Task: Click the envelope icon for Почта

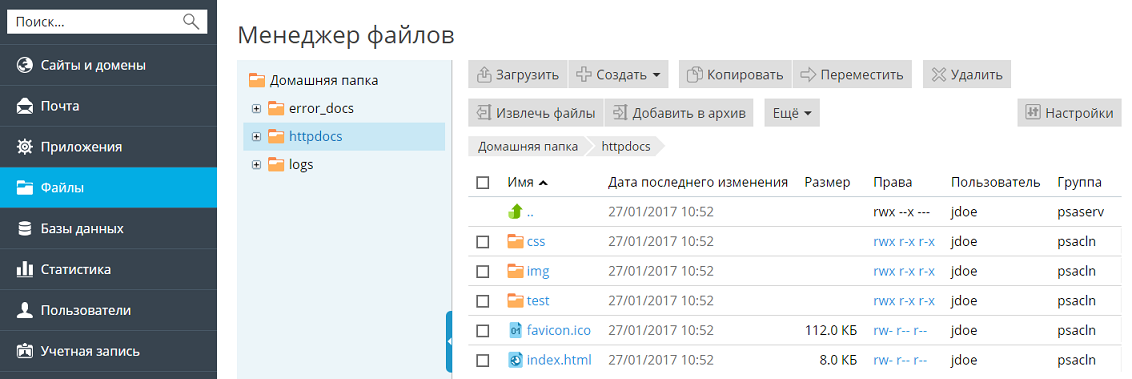Action: pos(25,106)
